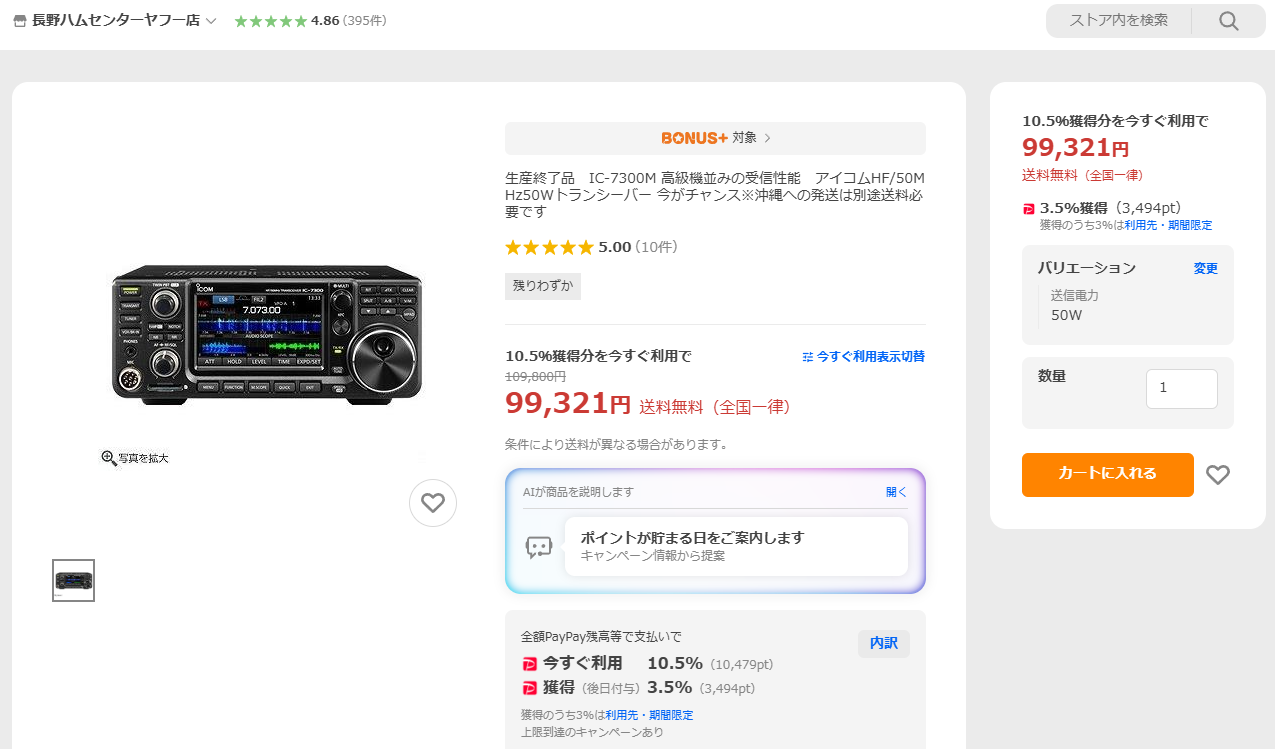Click the product star rating 5.00
This screenshot has width=1275, height=749.
(550, 247)
